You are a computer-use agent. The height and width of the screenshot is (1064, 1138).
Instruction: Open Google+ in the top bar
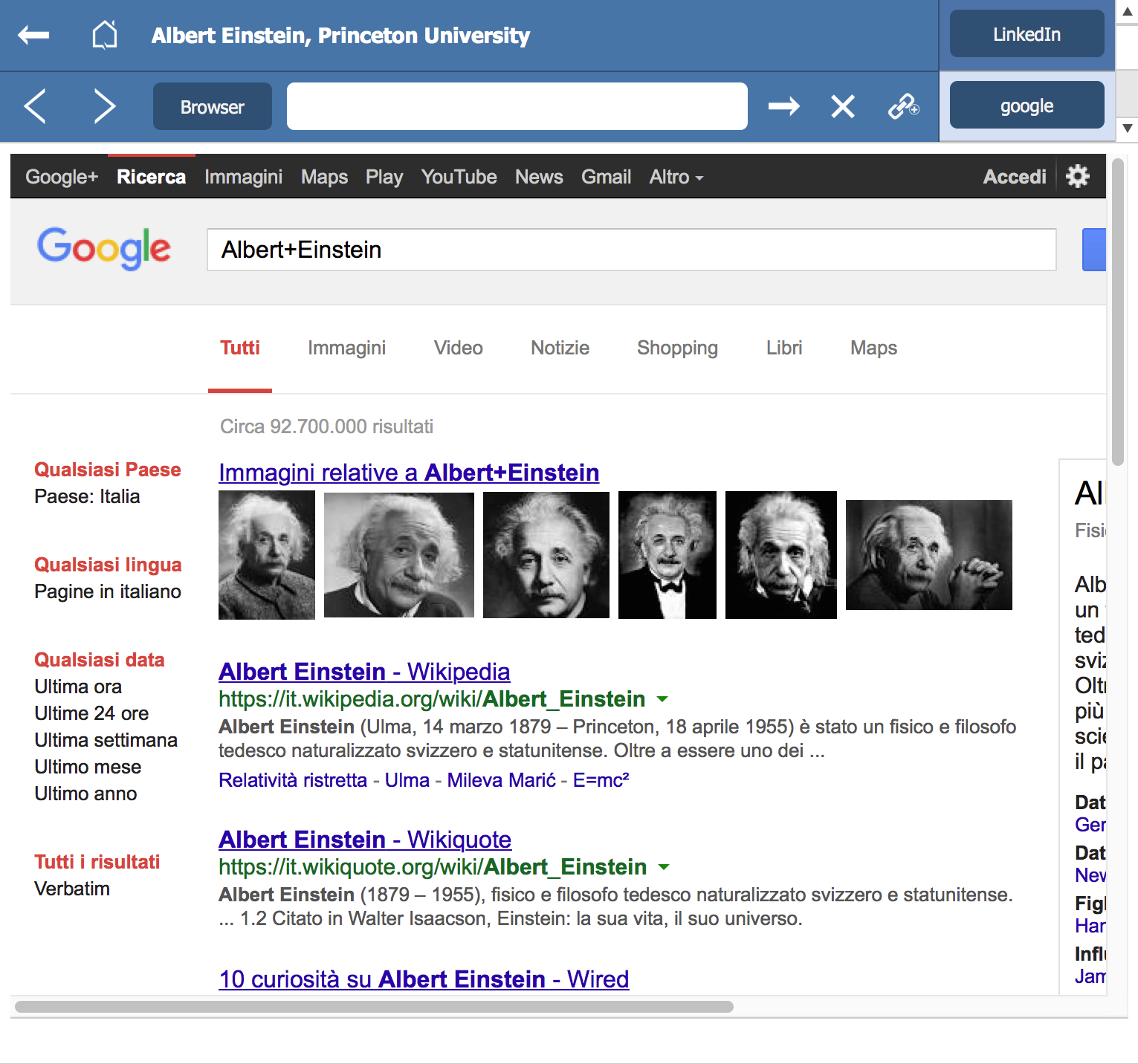[x=62, y=177]
